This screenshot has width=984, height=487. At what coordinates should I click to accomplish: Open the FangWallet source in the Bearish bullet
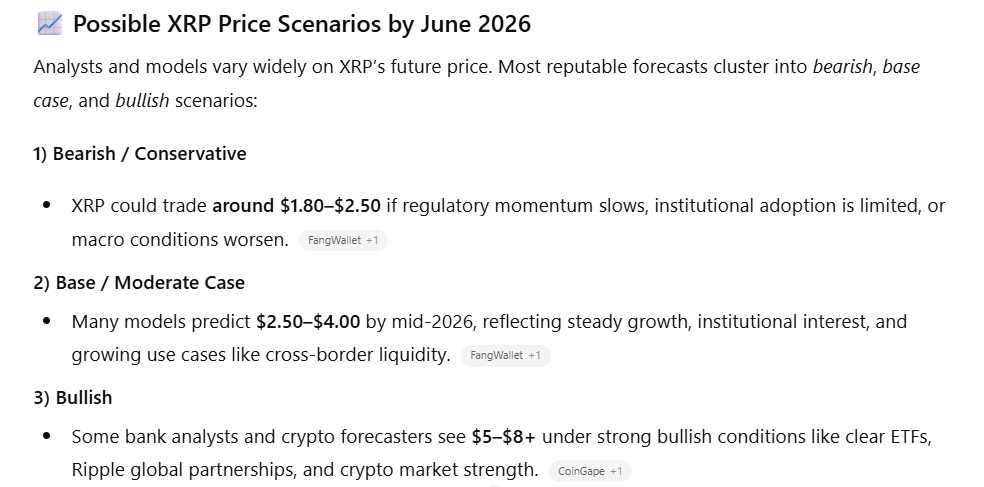click(x=342, y=241)
